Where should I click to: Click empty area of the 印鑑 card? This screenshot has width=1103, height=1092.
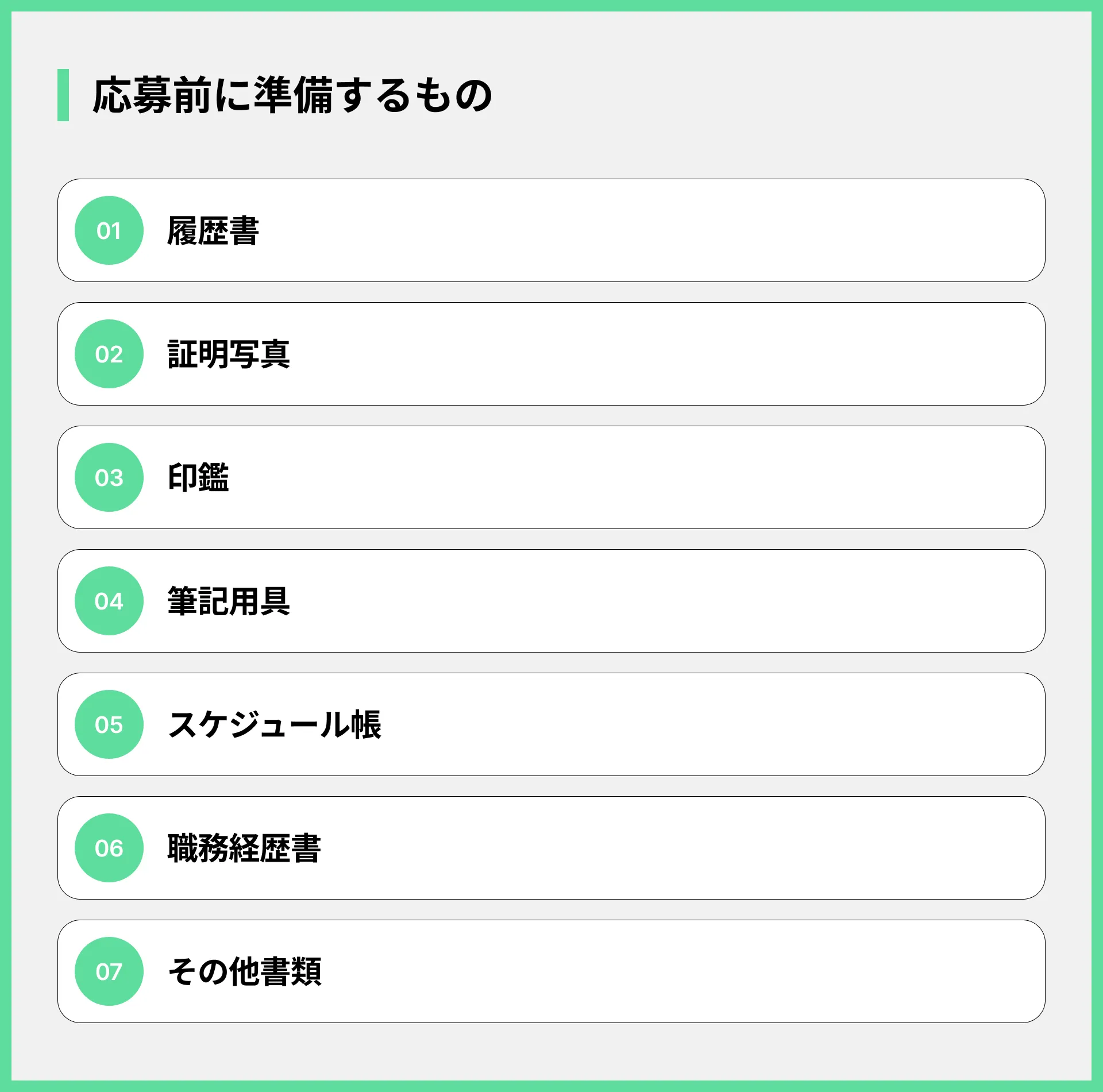[x=632, y=477]
